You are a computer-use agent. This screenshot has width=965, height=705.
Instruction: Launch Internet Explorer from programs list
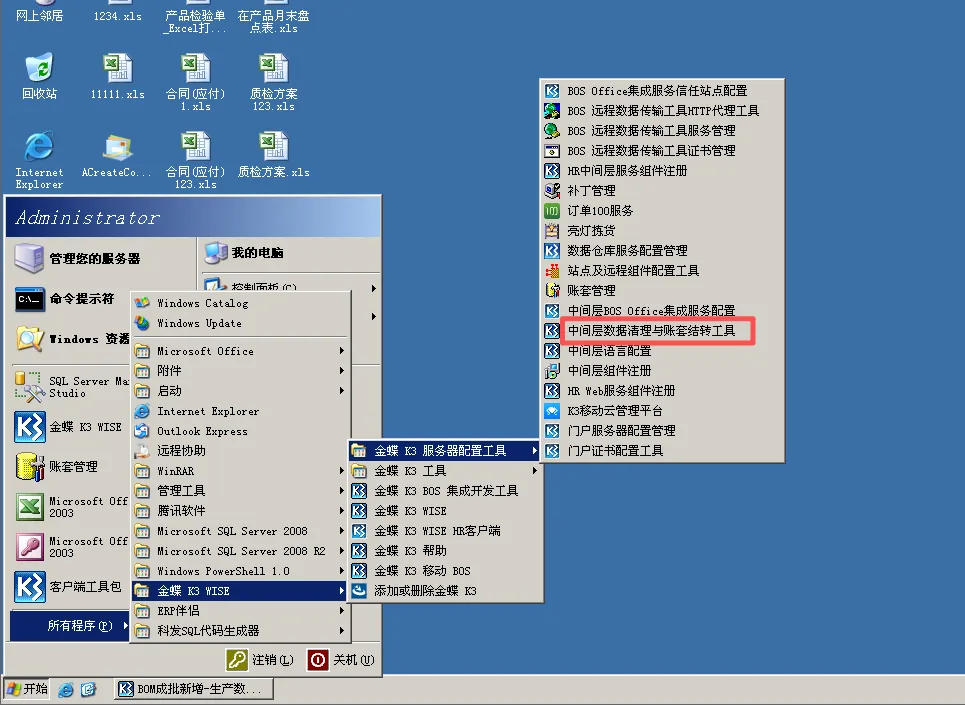[x=207, y=411]
